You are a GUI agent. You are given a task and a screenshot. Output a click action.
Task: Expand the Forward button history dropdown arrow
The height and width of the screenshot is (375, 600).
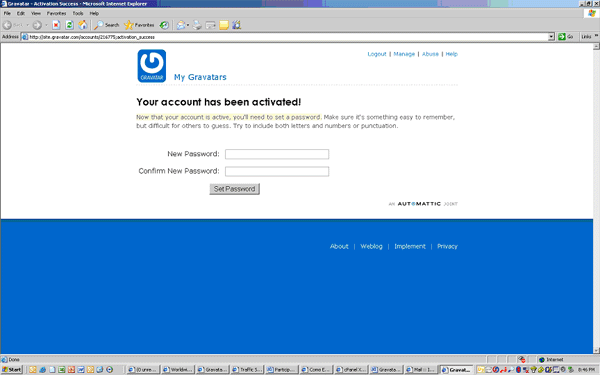[46, 25]
